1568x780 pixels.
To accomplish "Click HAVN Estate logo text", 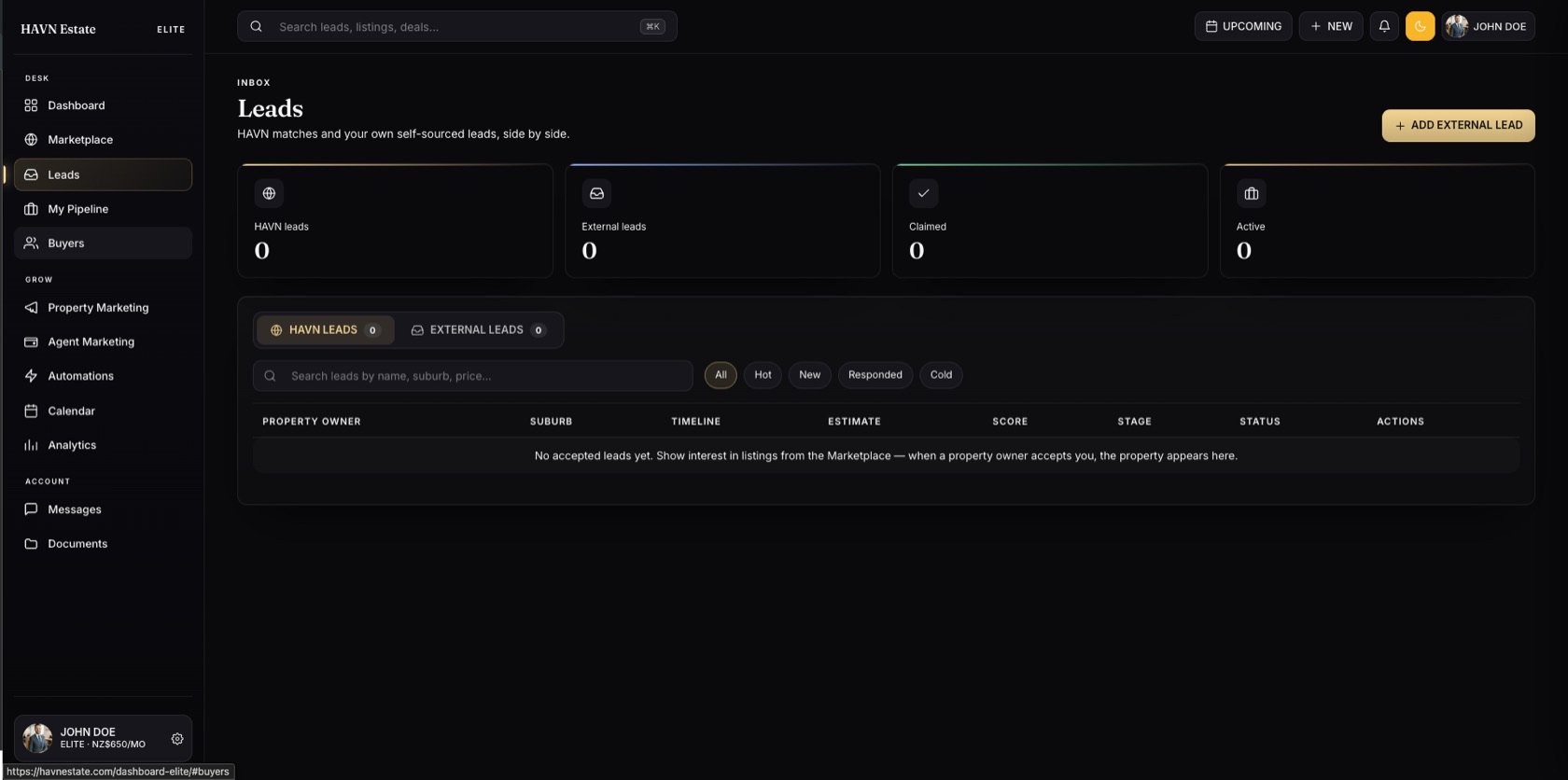I will [x=58, y=29].
